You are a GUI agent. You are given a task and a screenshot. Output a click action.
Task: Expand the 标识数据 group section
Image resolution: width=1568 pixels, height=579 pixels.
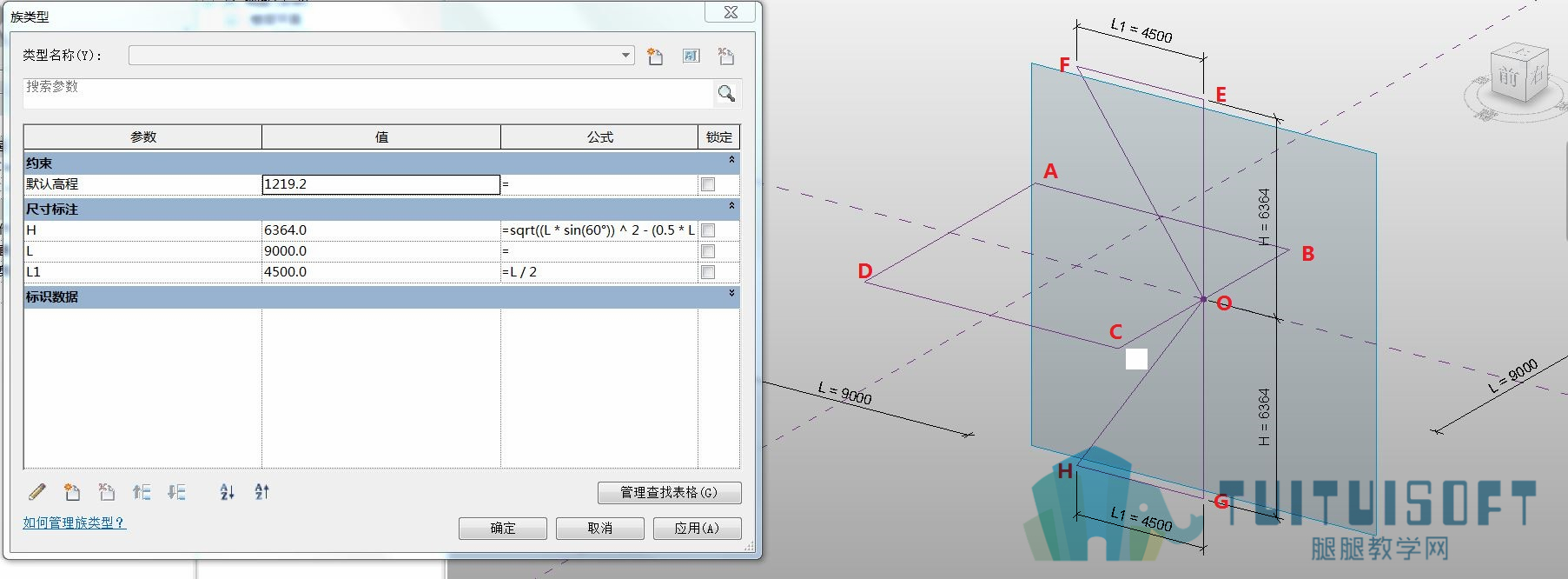tap(731, 293)
